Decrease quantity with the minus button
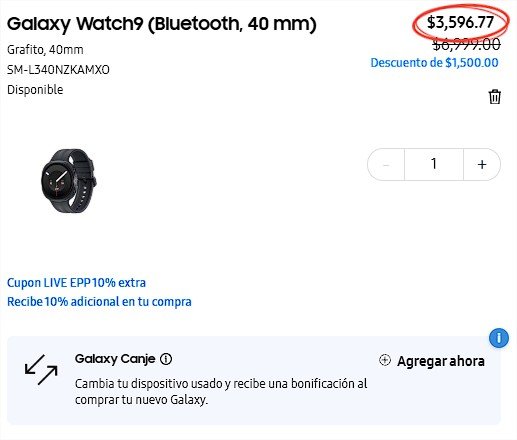 [386, 164]
